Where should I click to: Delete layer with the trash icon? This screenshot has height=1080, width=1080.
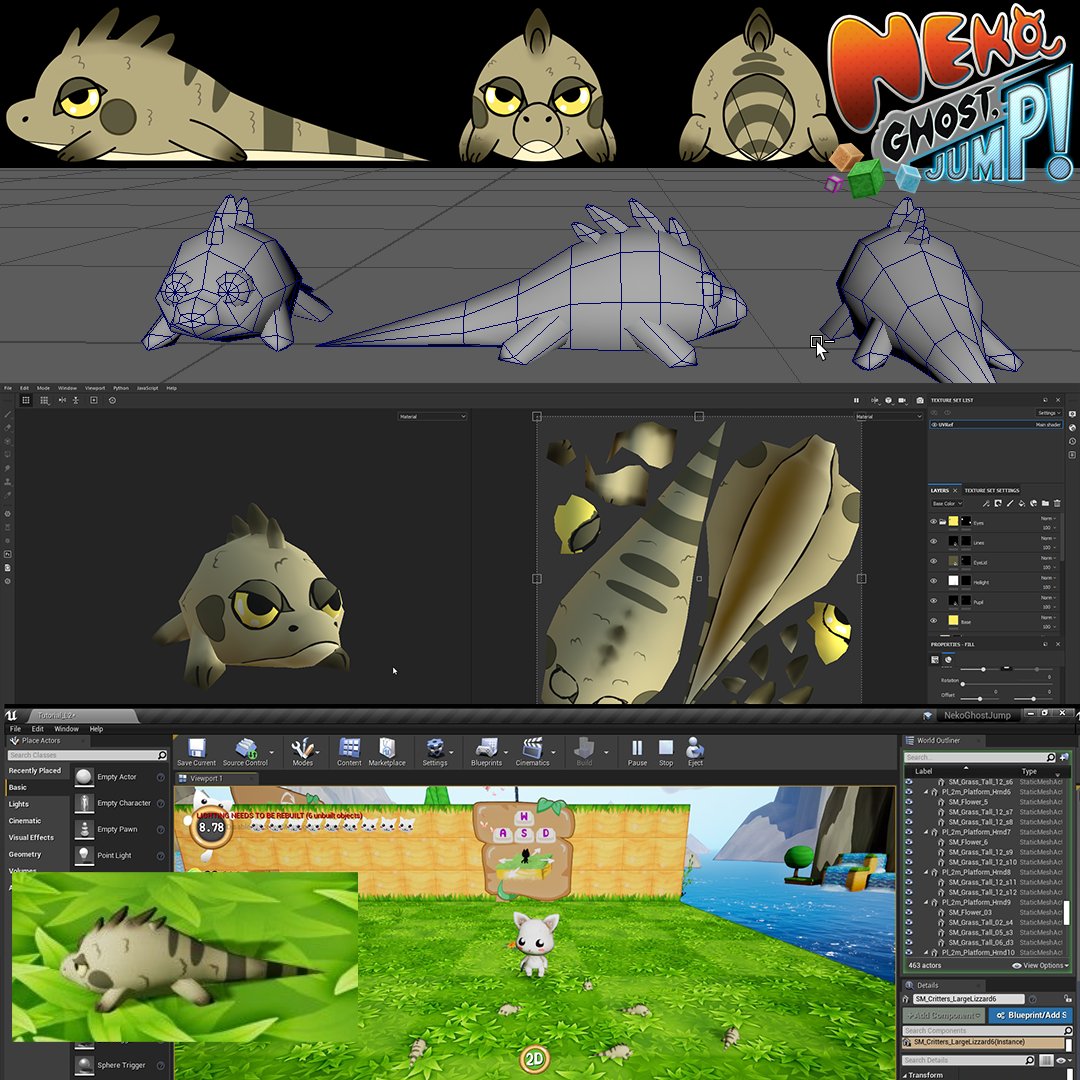pyautogui.click(x=1057, y=503)
